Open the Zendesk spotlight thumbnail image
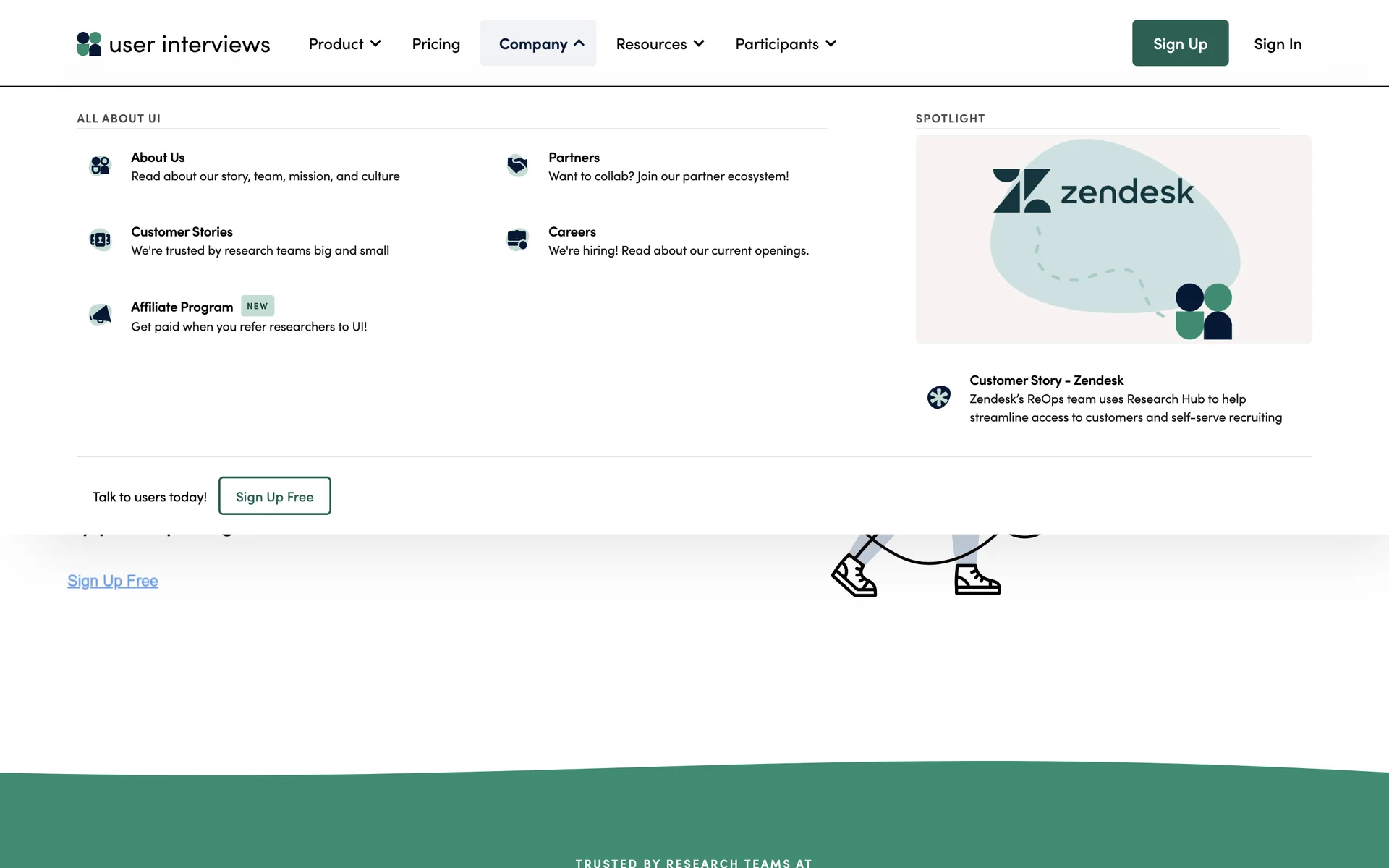 1113,239
